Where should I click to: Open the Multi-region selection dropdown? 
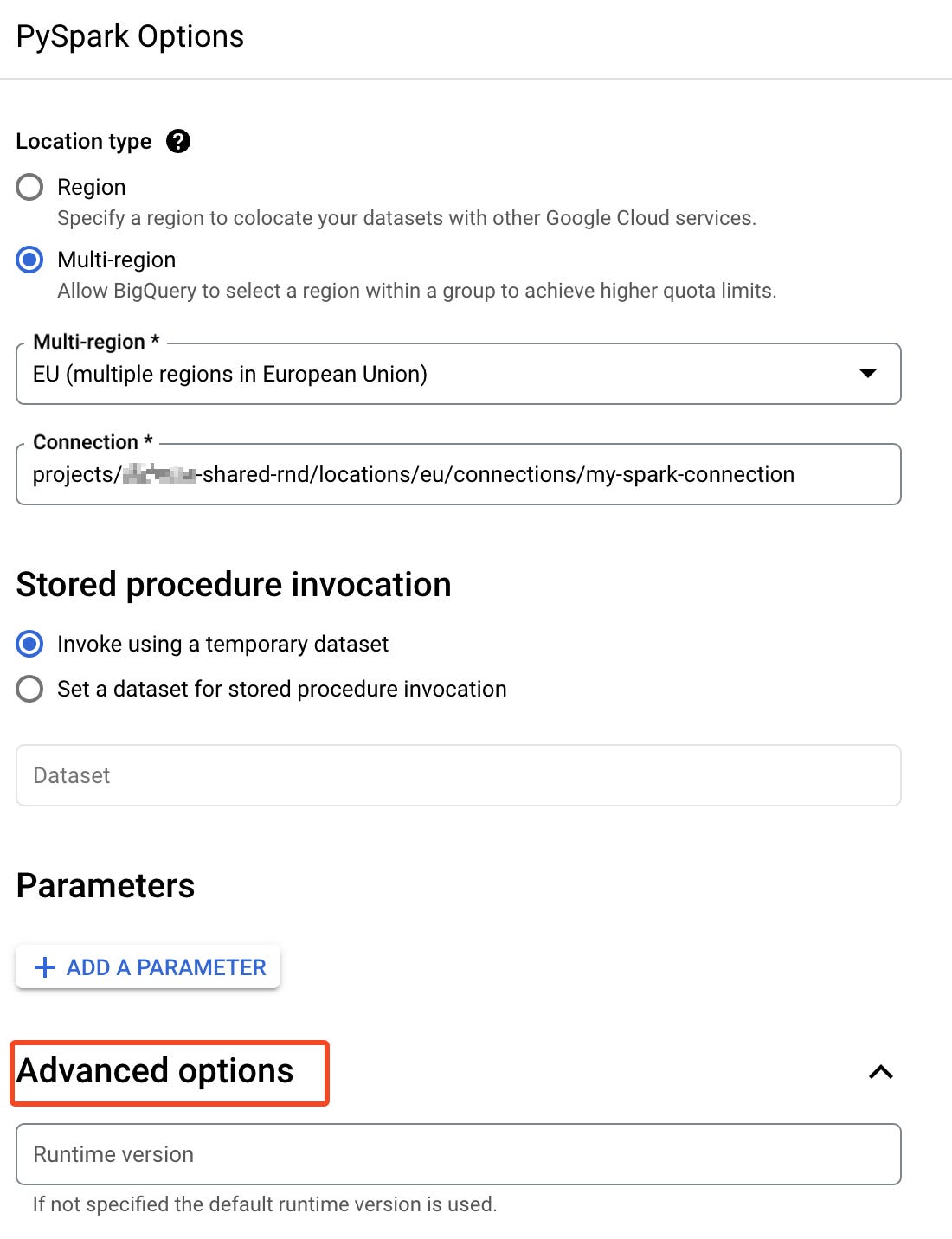click(868, 374)
